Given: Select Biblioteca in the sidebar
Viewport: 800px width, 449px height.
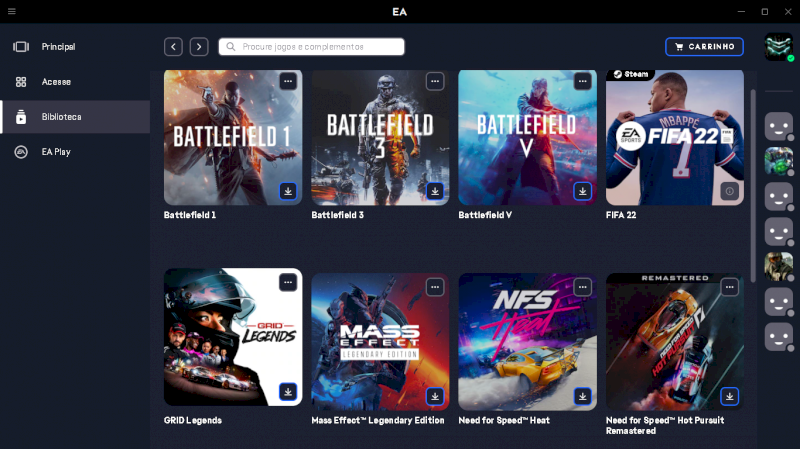Looking at the screenshot, I should (x=76, y=117).
